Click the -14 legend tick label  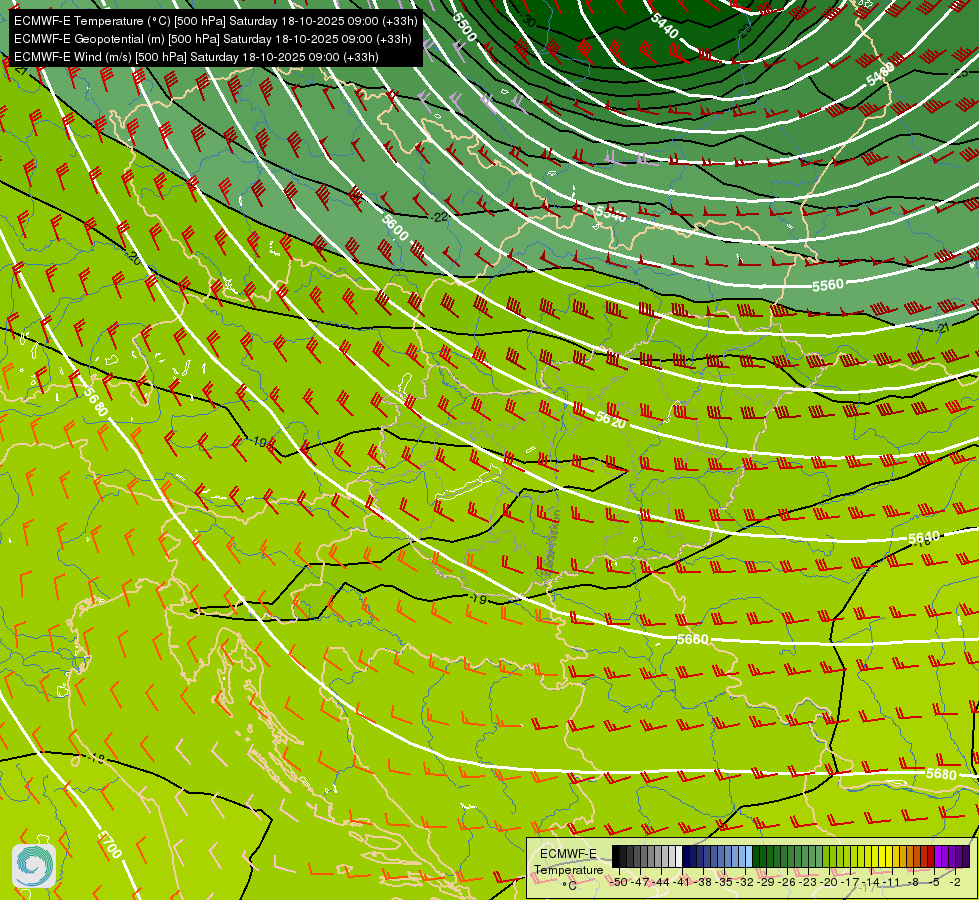(870, 882)
